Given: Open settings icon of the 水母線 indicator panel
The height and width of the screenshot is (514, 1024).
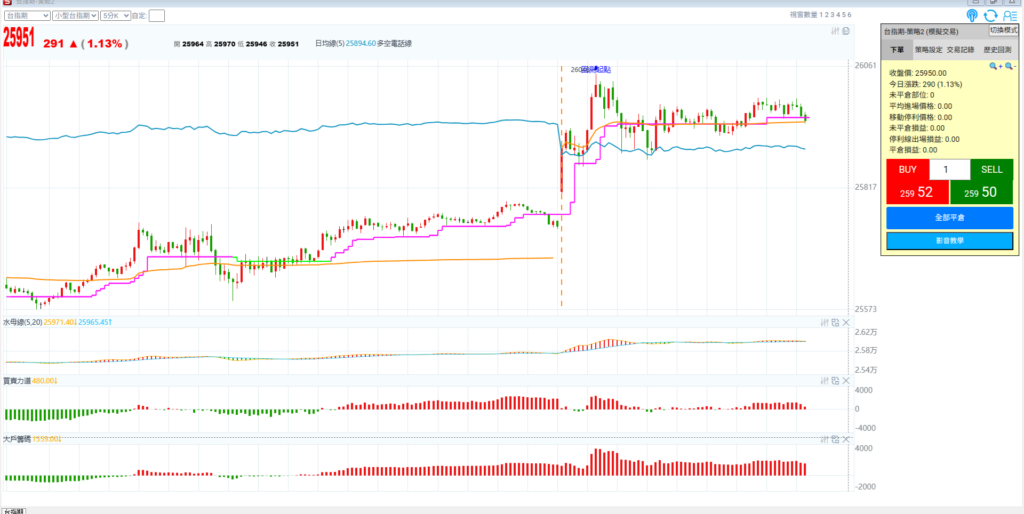Looking at the screenshot, I should pyautogui.click(x=825, y=322).
